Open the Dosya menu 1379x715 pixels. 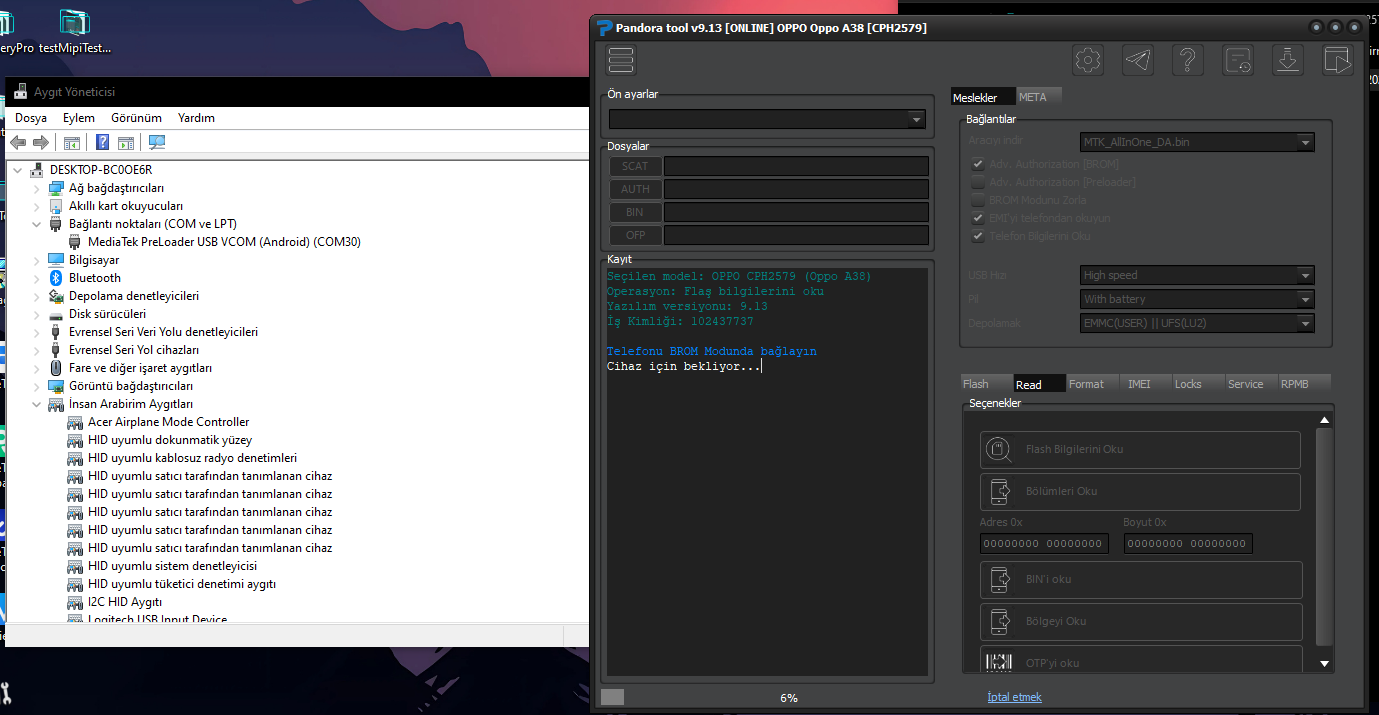[31, 118]
